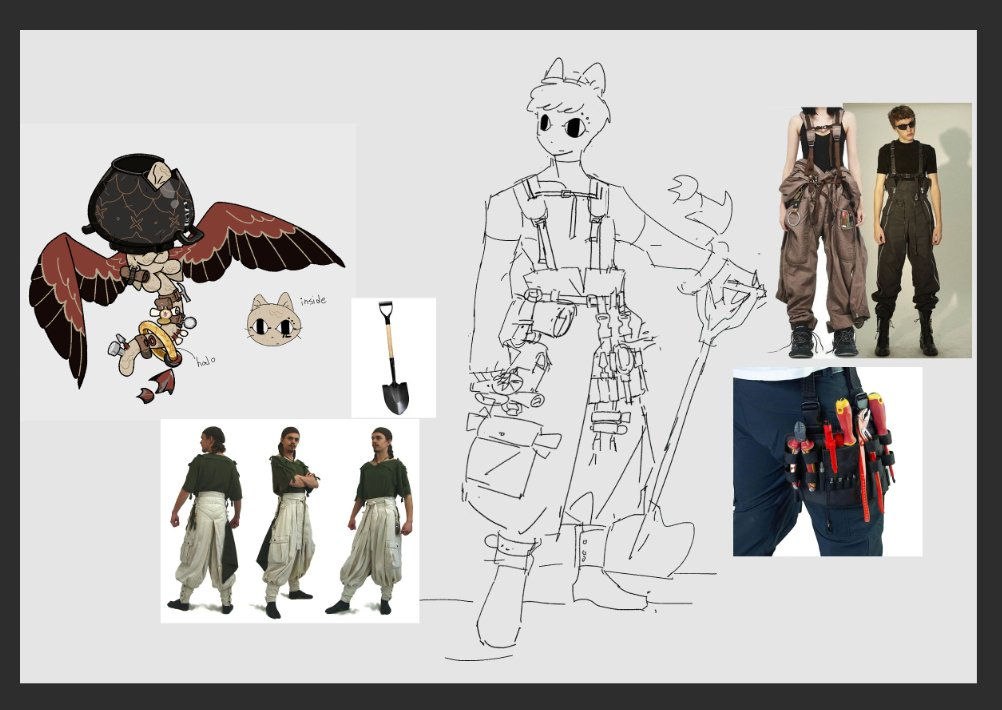The width and height of the screenshot is (1002, 710).
Task: Click the shovel reference image
Action: [x=393, y=357]
